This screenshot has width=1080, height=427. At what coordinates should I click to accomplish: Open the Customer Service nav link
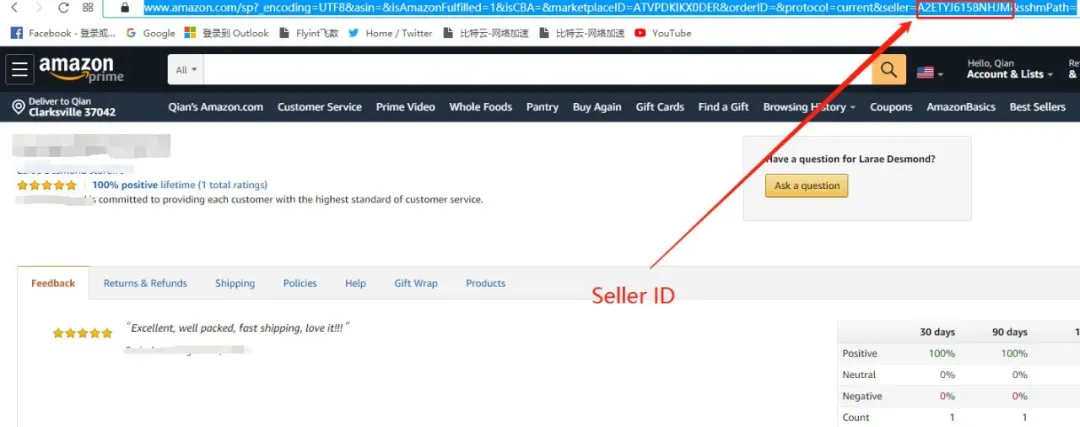pos(320,107)
